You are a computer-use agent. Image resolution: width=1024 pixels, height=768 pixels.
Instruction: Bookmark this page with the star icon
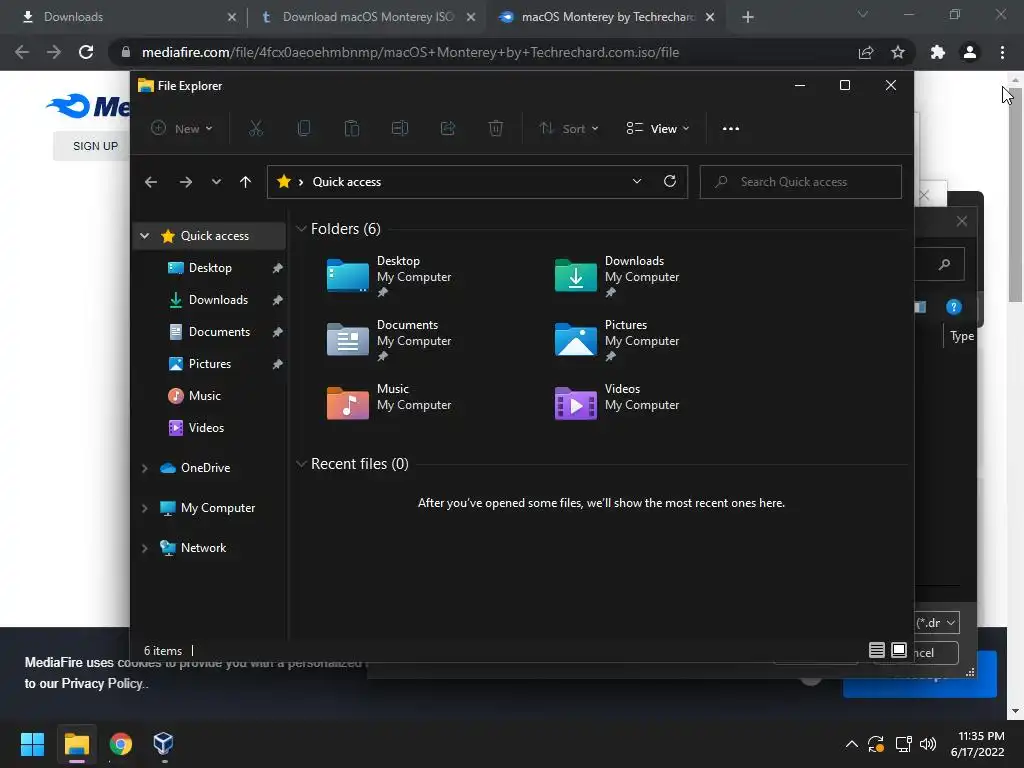click(x=898, y=52)
